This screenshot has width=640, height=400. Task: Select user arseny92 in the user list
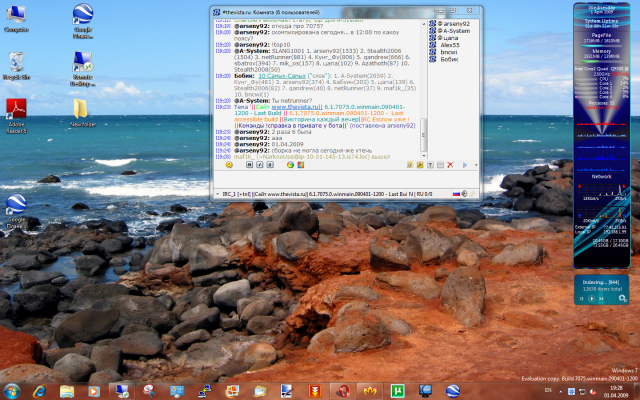450,24
